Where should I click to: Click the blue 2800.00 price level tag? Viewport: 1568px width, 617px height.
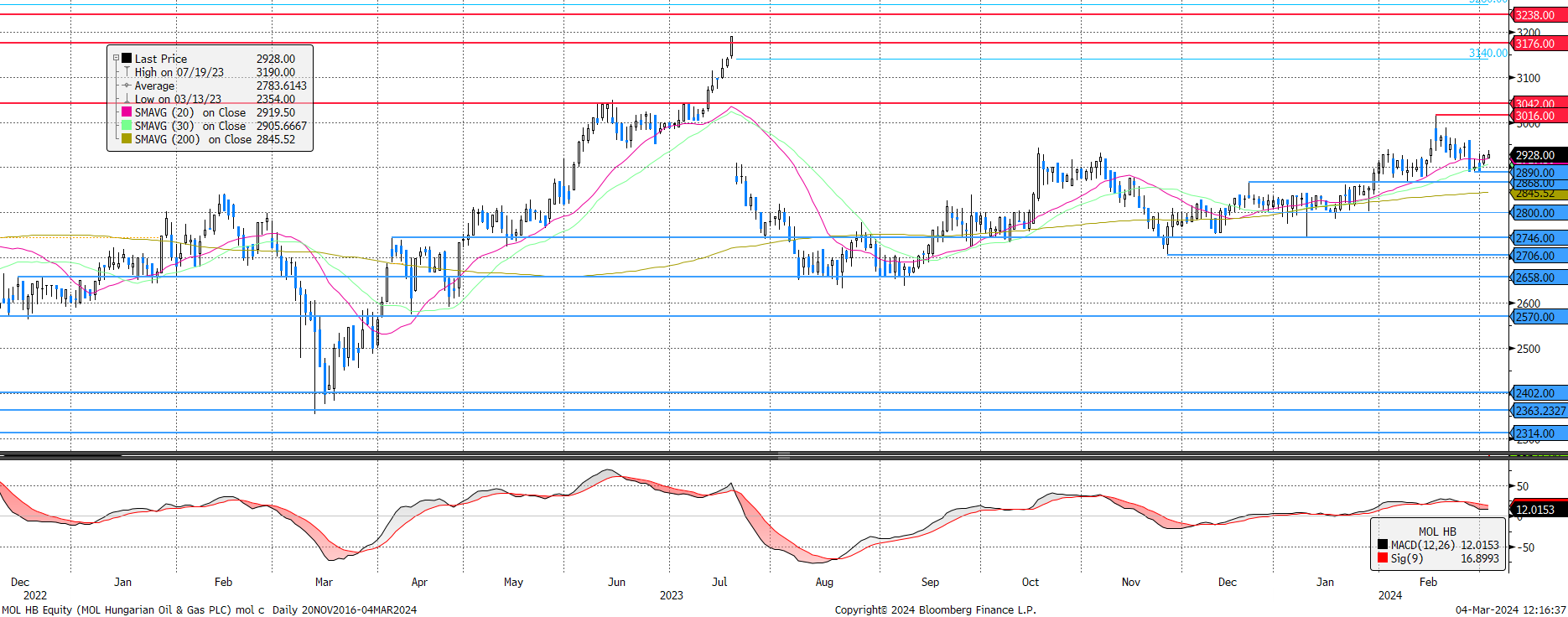[x=1538, y=213]
